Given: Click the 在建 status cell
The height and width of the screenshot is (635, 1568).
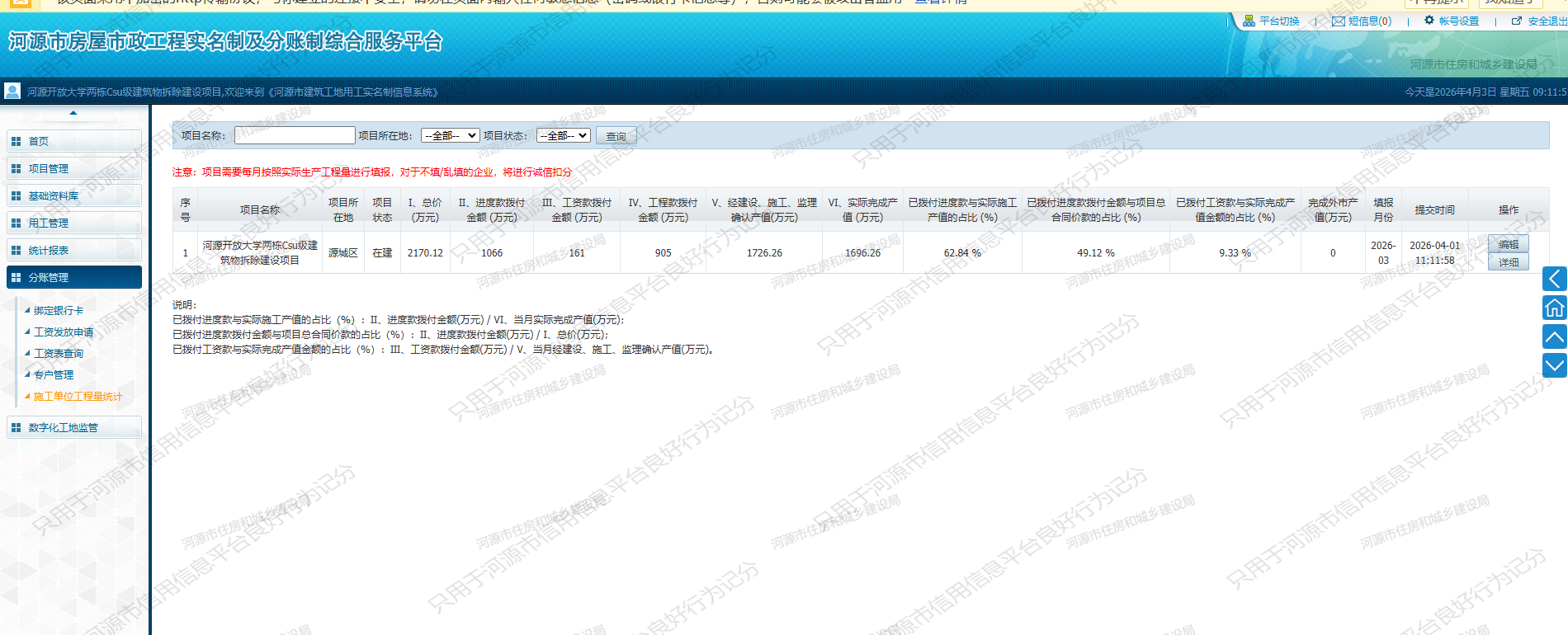Looking at the screenshot, I should [x=382, y=253].
